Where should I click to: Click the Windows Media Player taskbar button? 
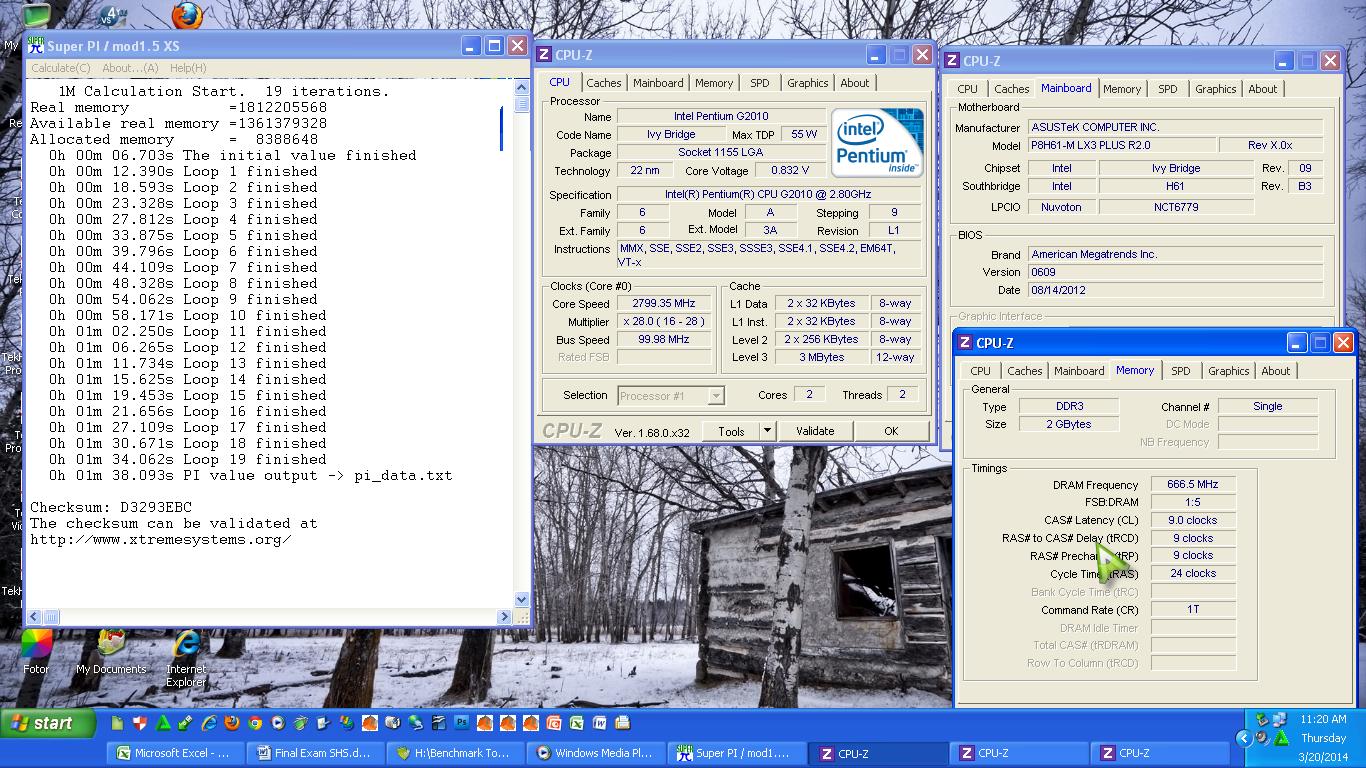(595, 753)
